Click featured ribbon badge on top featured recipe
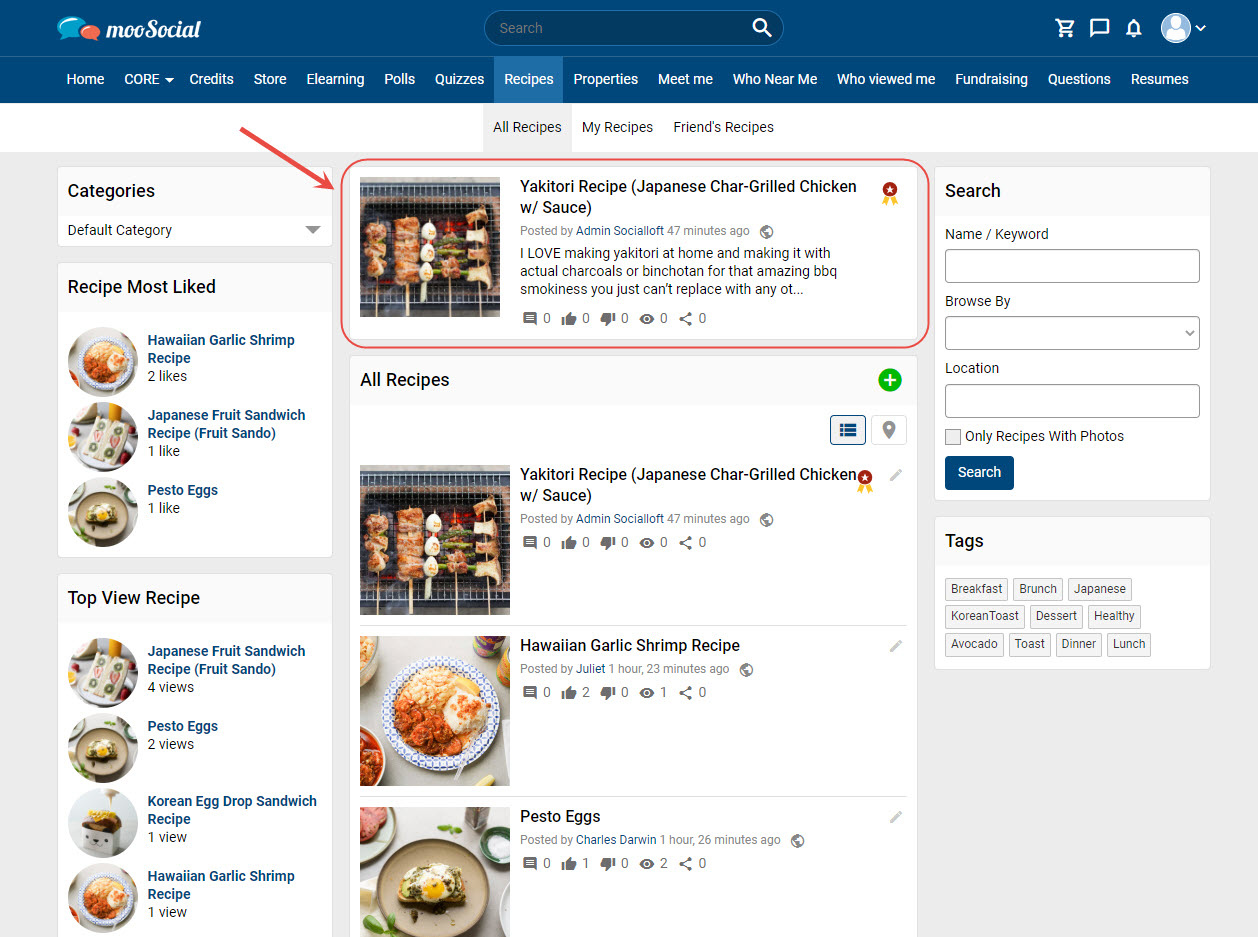The height and width of the screenshot is (937, 1258). pyautogui.click(x=890, y=193)
